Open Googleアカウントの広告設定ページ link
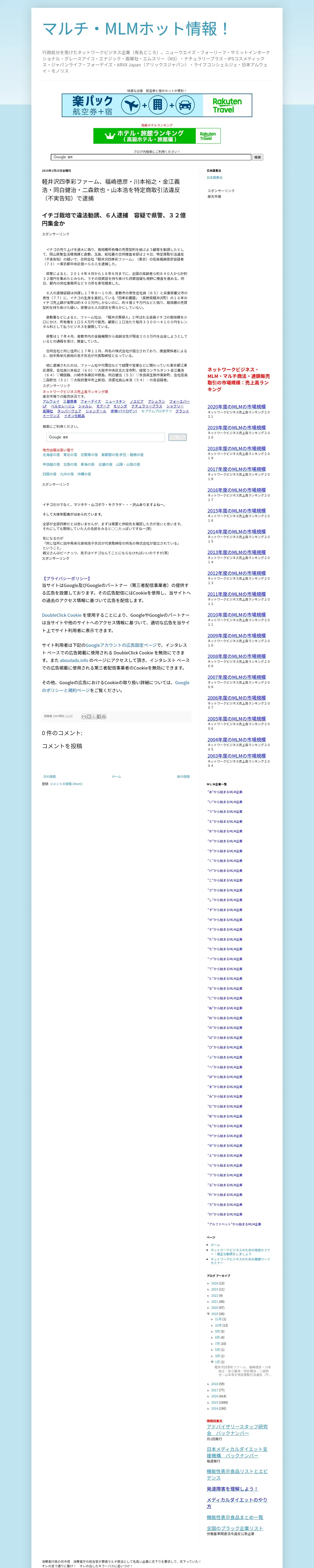The height and width of the screenshot is (1568, 314). (121, 645)
